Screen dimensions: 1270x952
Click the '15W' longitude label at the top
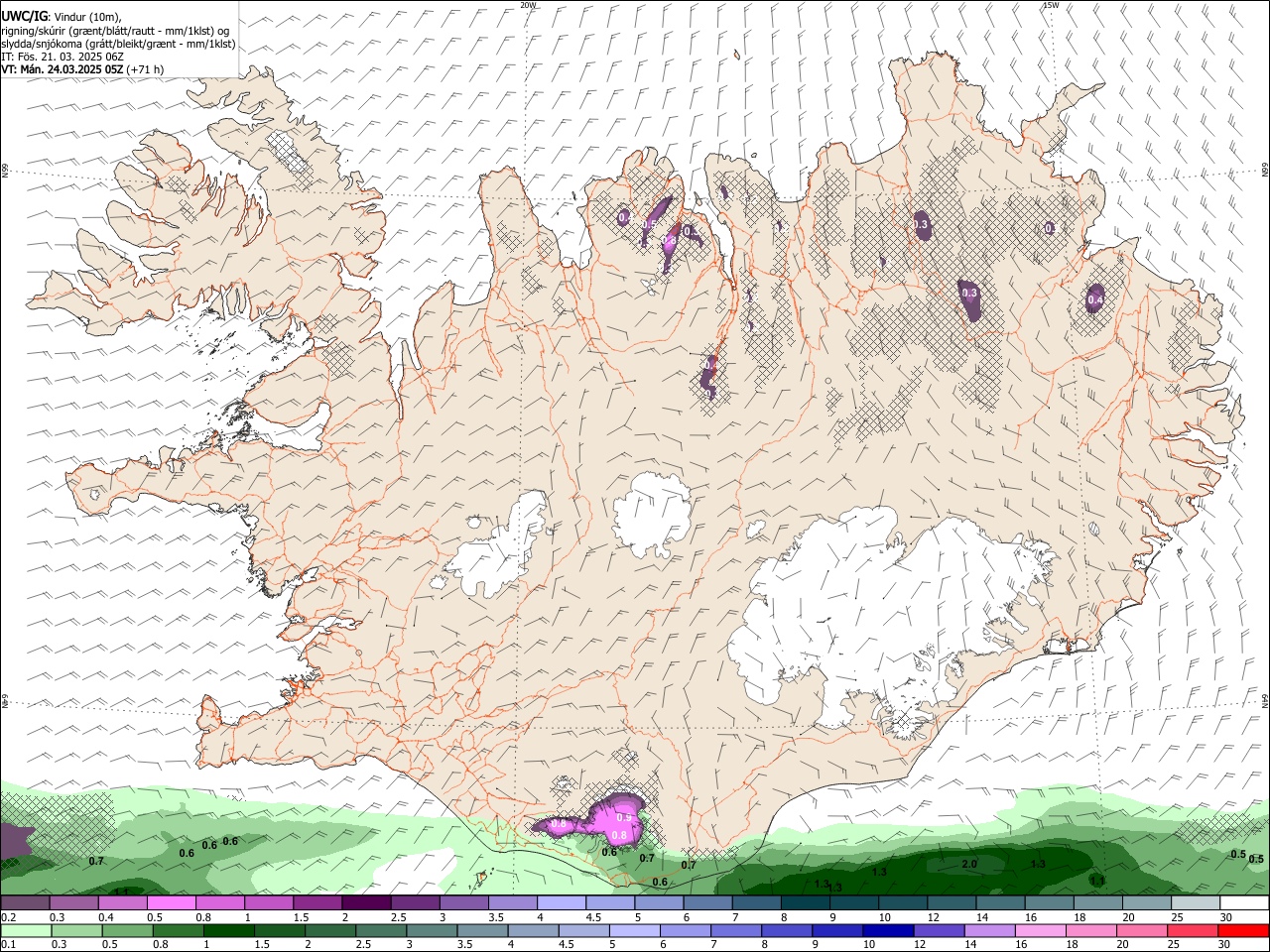coord(1051,5)
